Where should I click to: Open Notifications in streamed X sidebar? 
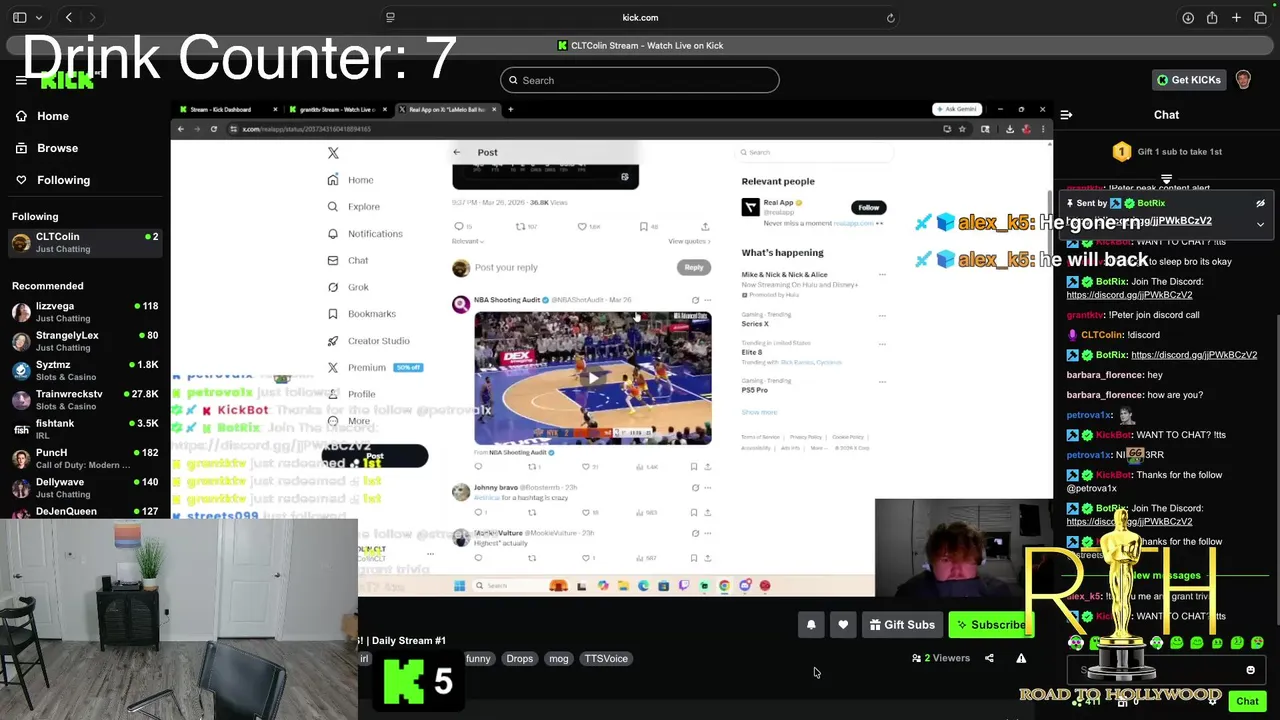[x=365, y=234]
